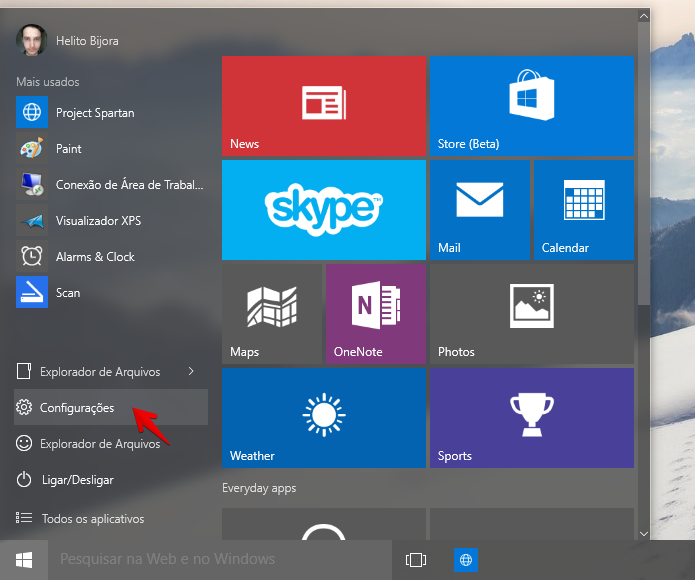Click the Mais usados heading
This screenshot has height=580, width=695.
coord(48,82)
